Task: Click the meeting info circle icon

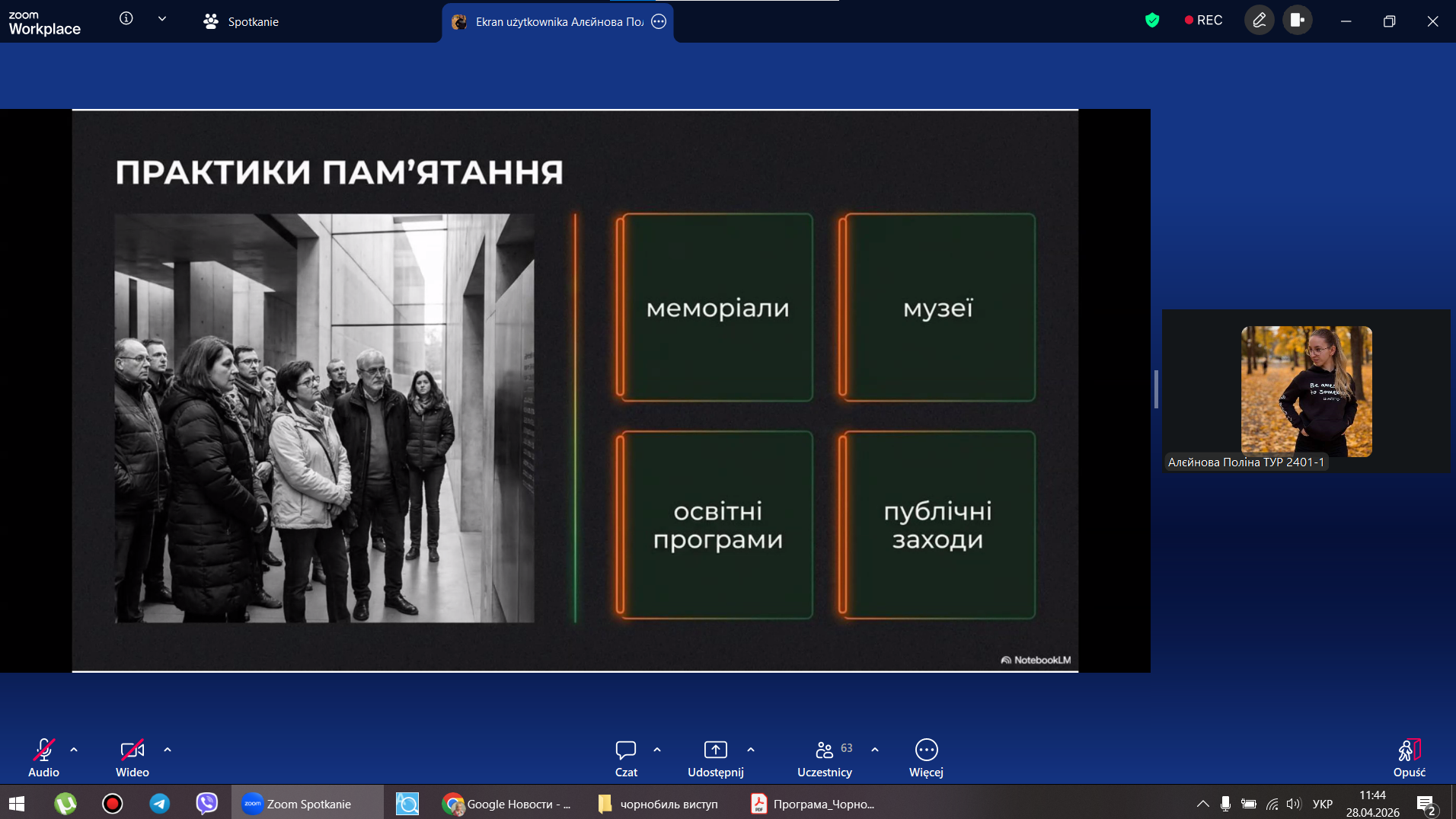Action: (x=126, y=18)
